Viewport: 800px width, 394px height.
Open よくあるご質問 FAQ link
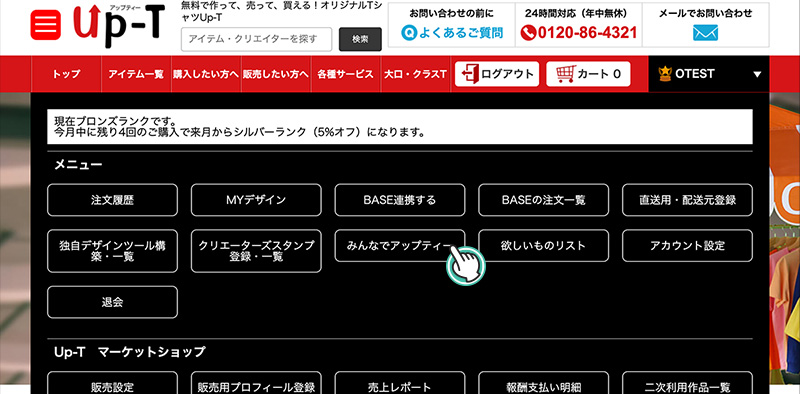tap(461, 33)
